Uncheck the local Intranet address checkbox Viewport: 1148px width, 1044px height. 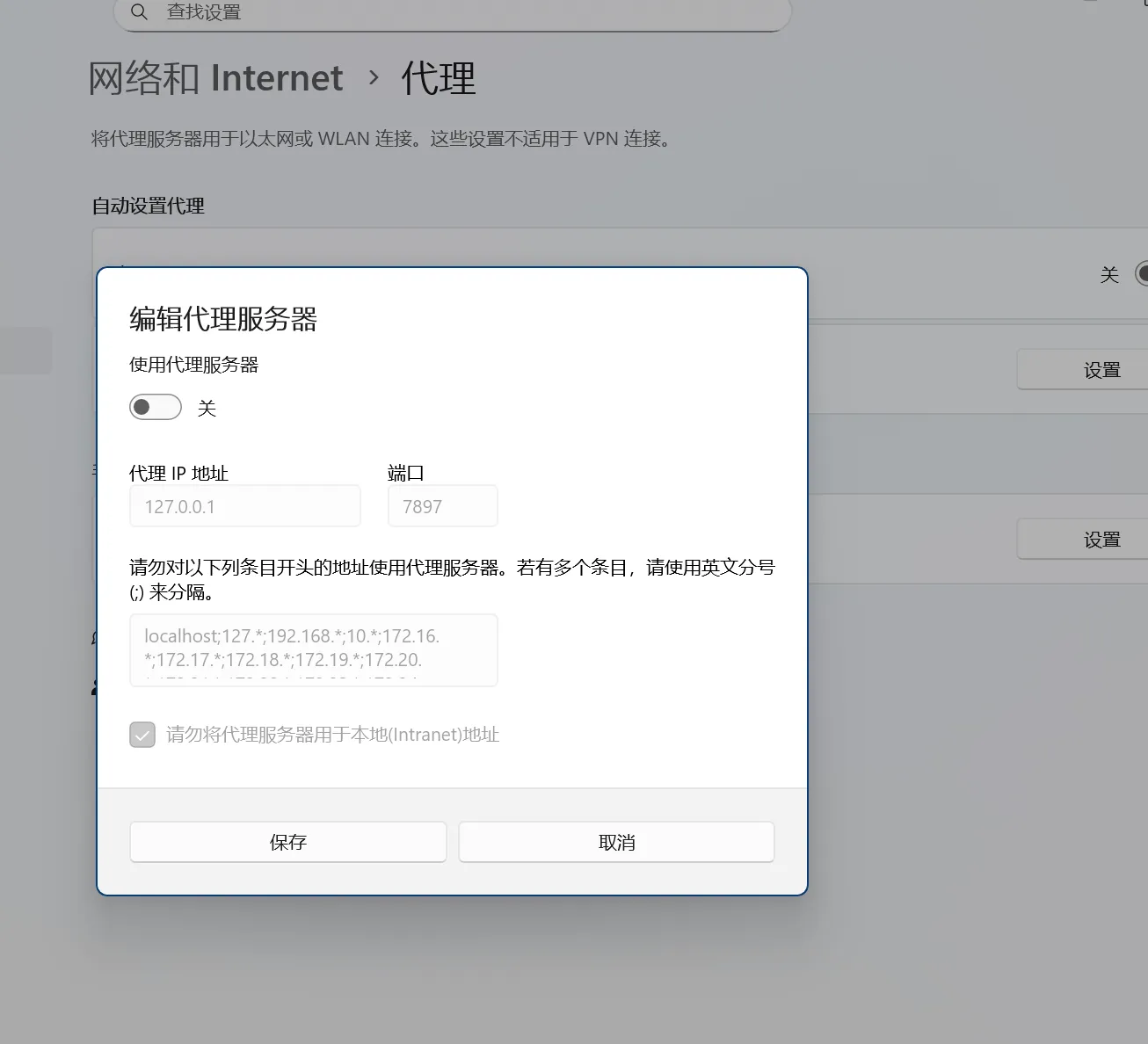[x=142, y=735]
